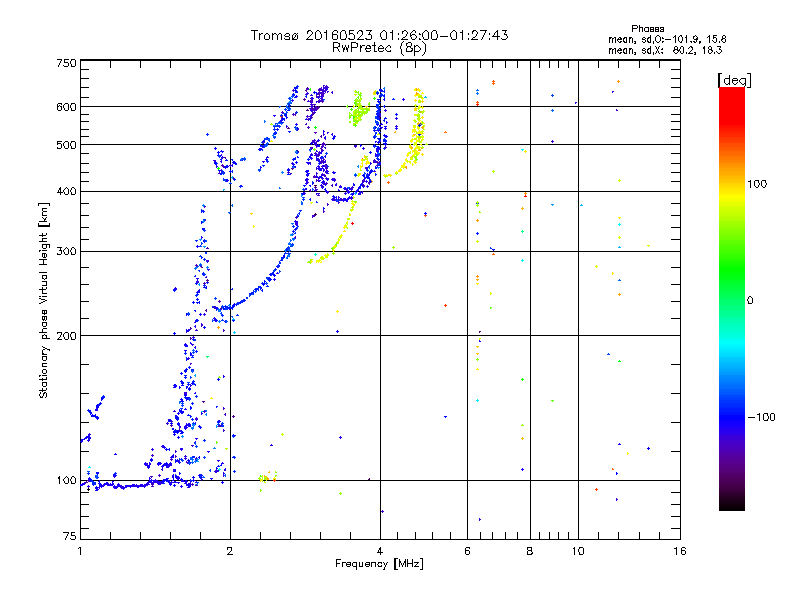The image size is (800, 600).
Task: Click y-axis tick label '300'
Action: [x=66, y=252]
